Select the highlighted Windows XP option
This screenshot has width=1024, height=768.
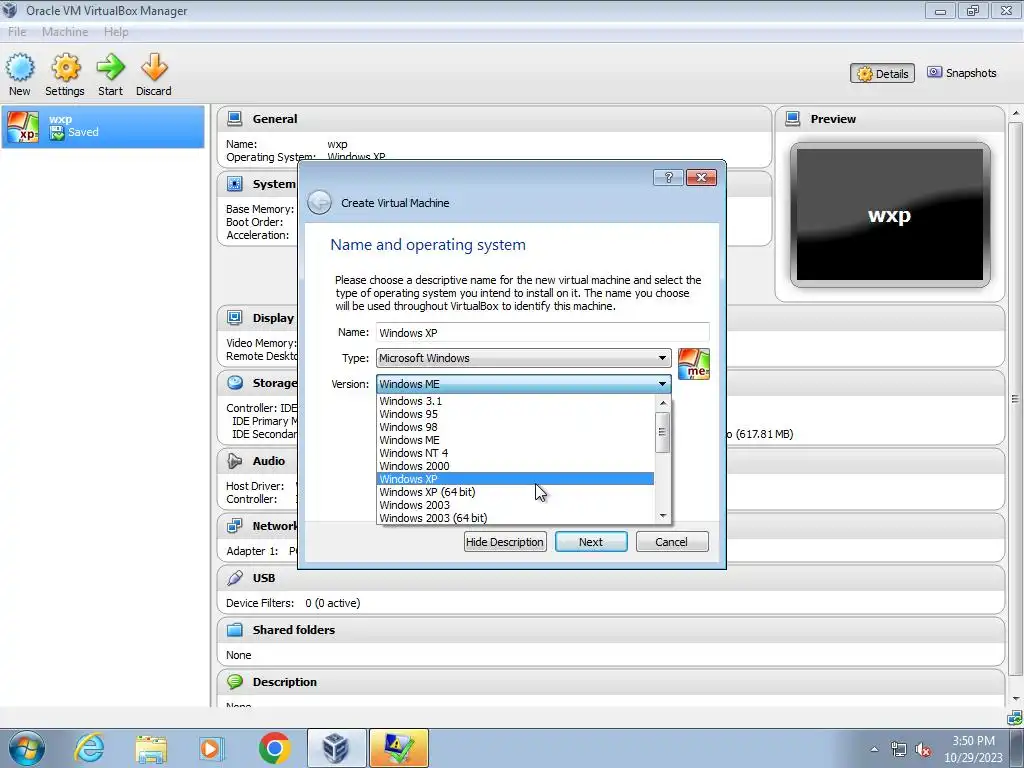(x=516, y=479)
